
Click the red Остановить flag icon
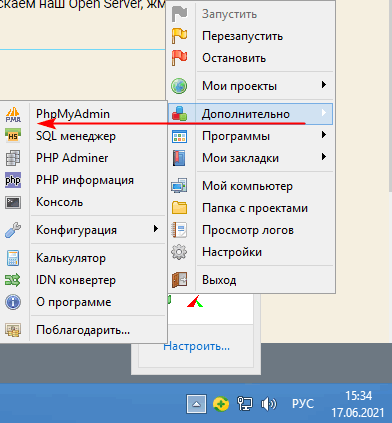click(179, 58)
